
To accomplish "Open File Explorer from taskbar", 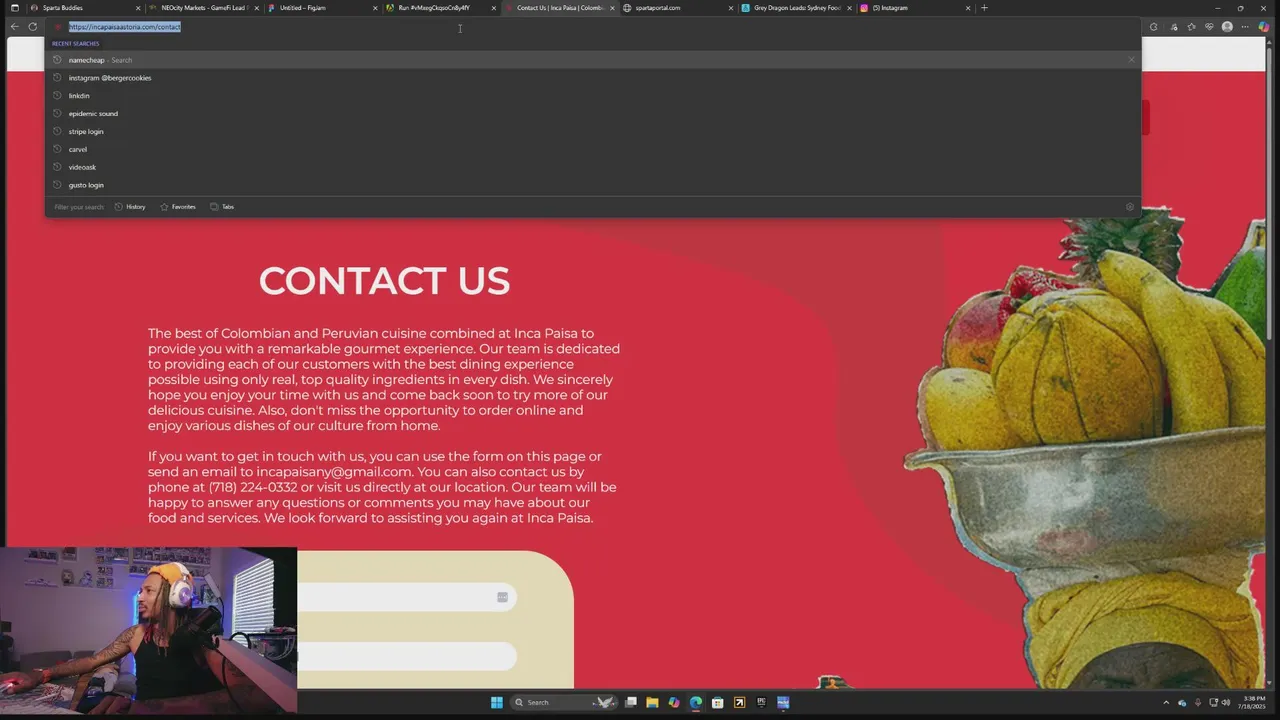I will click(652, 702).
